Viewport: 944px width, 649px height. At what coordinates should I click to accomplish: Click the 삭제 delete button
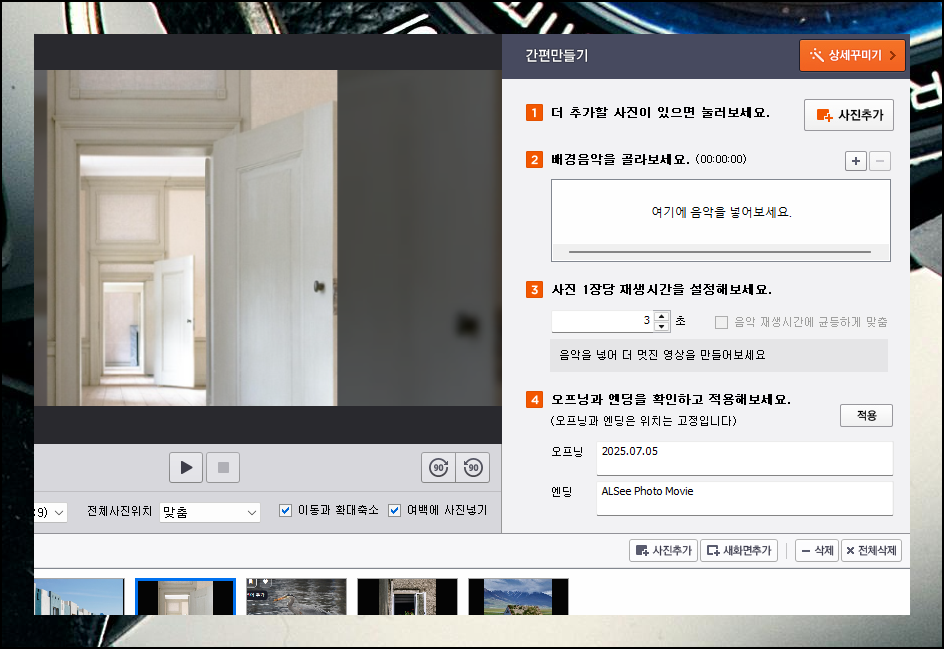[817, 550]
